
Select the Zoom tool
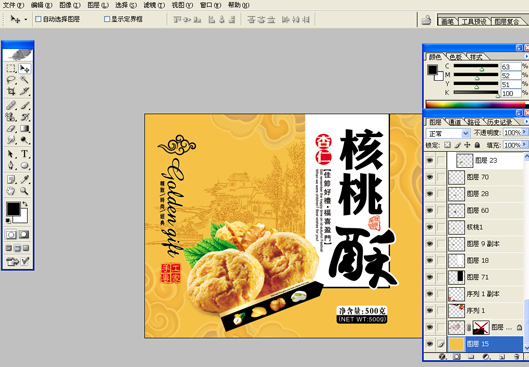coord(24,191)
